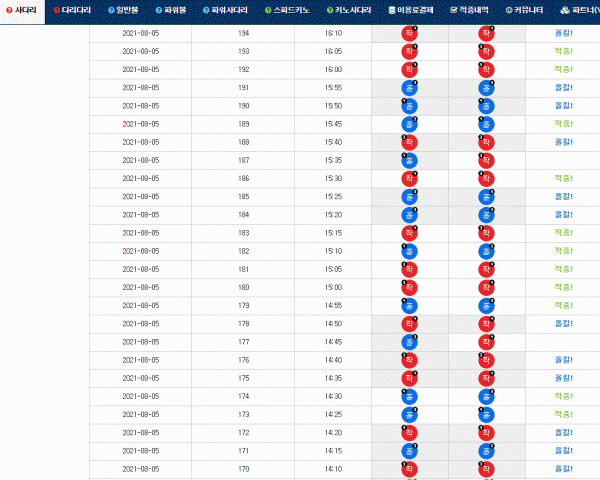Open the 파워사다리 menu item

(225, 10)
